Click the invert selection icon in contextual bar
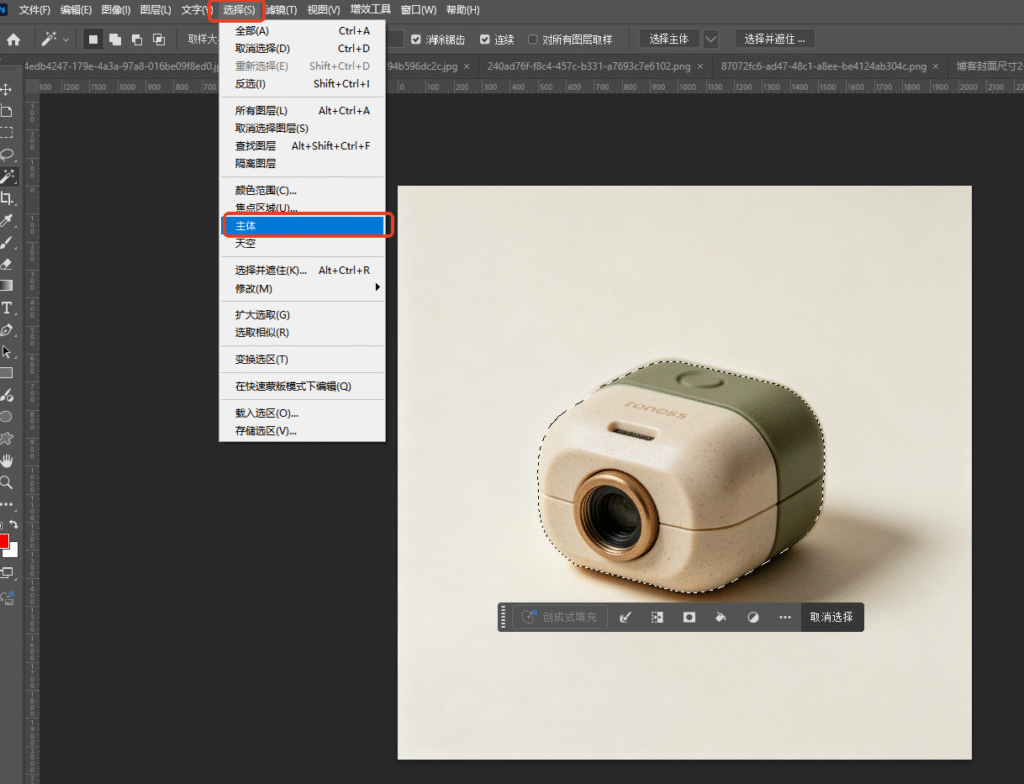Viewport: 1024px width, 784px height. 657,617
